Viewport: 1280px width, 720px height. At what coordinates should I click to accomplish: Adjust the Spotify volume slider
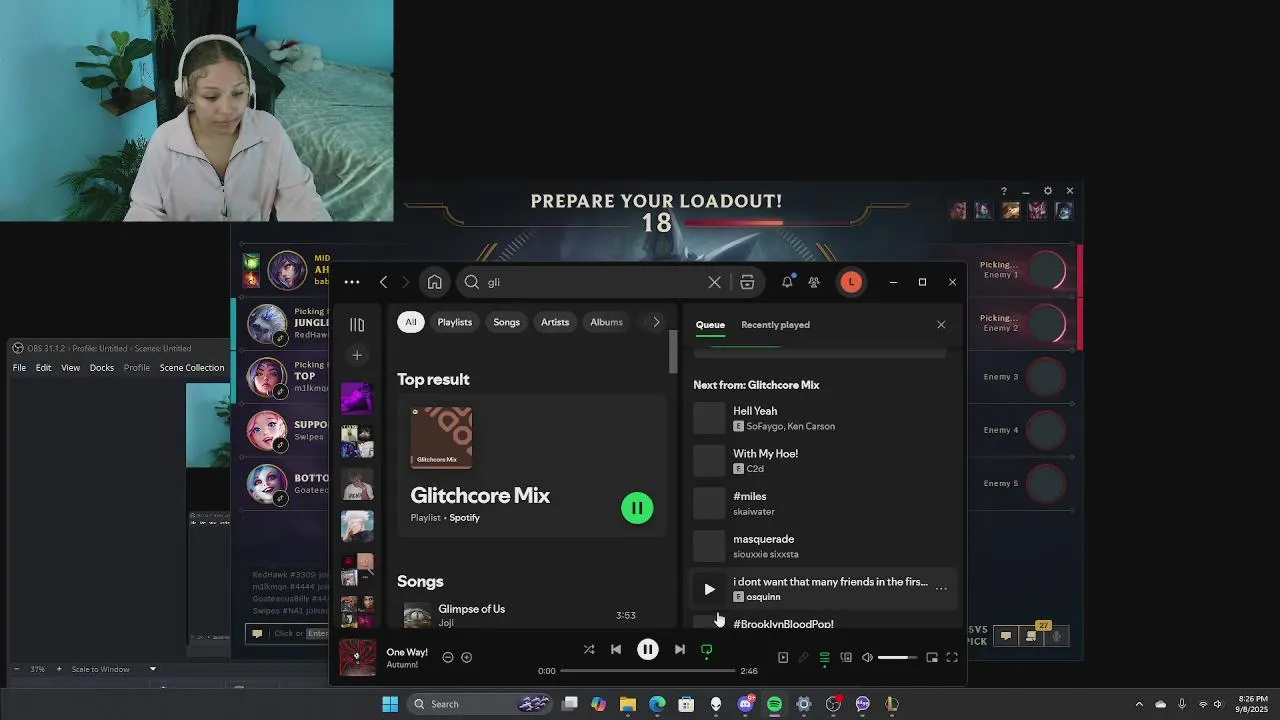[897, 657]
